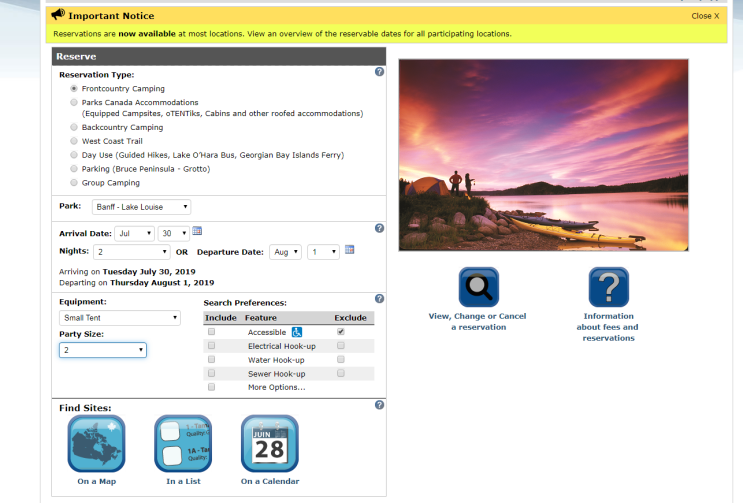
Task: Check Exclude for Electrical Hook-up
Action: click(x=341, y=346)
